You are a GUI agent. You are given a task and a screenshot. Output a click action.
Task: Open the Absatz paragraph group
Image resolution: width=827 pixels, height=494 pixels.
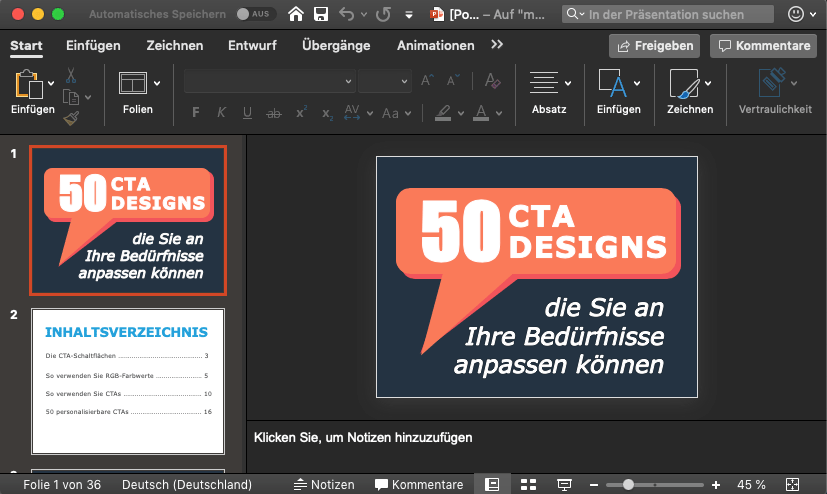coord(549,92)
